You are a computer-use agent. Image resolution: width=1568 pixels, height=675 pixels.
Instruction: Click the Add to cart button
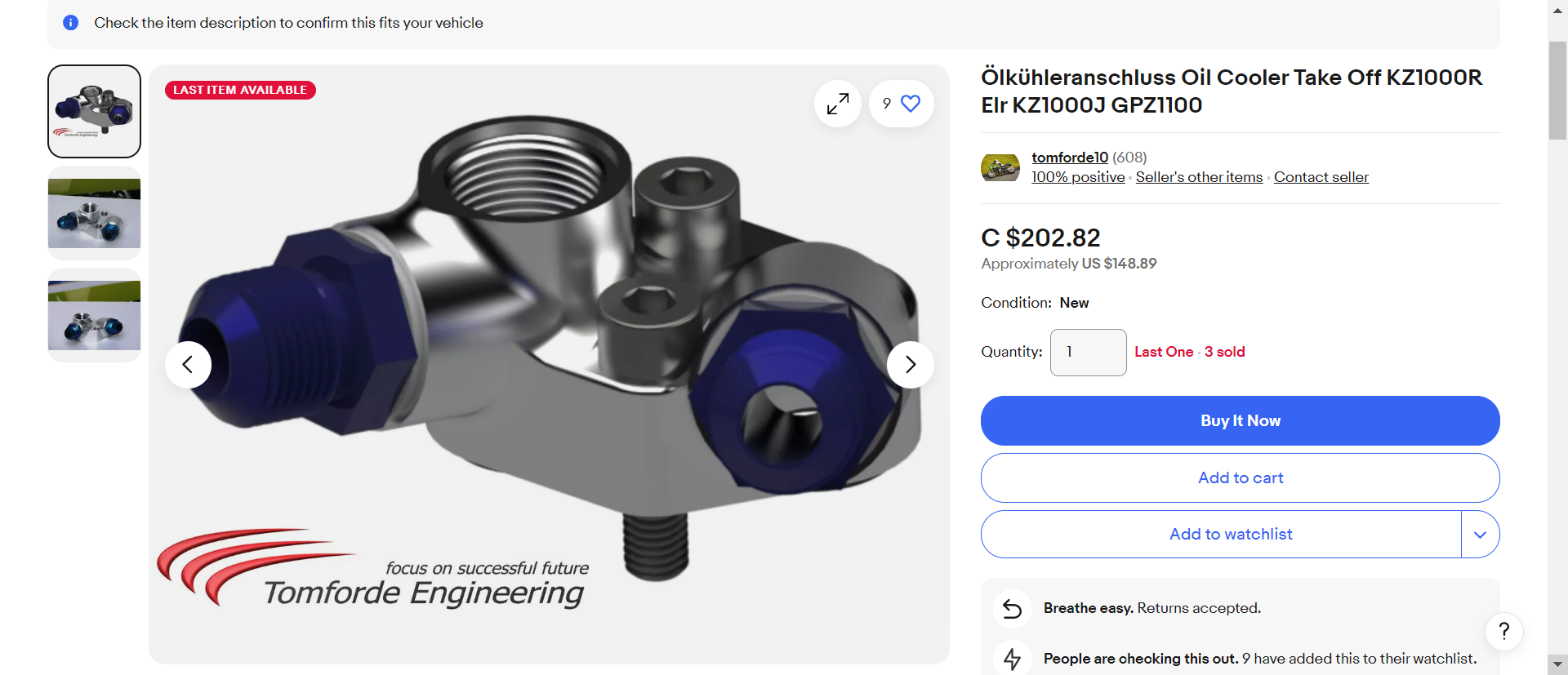[1240, 477]
